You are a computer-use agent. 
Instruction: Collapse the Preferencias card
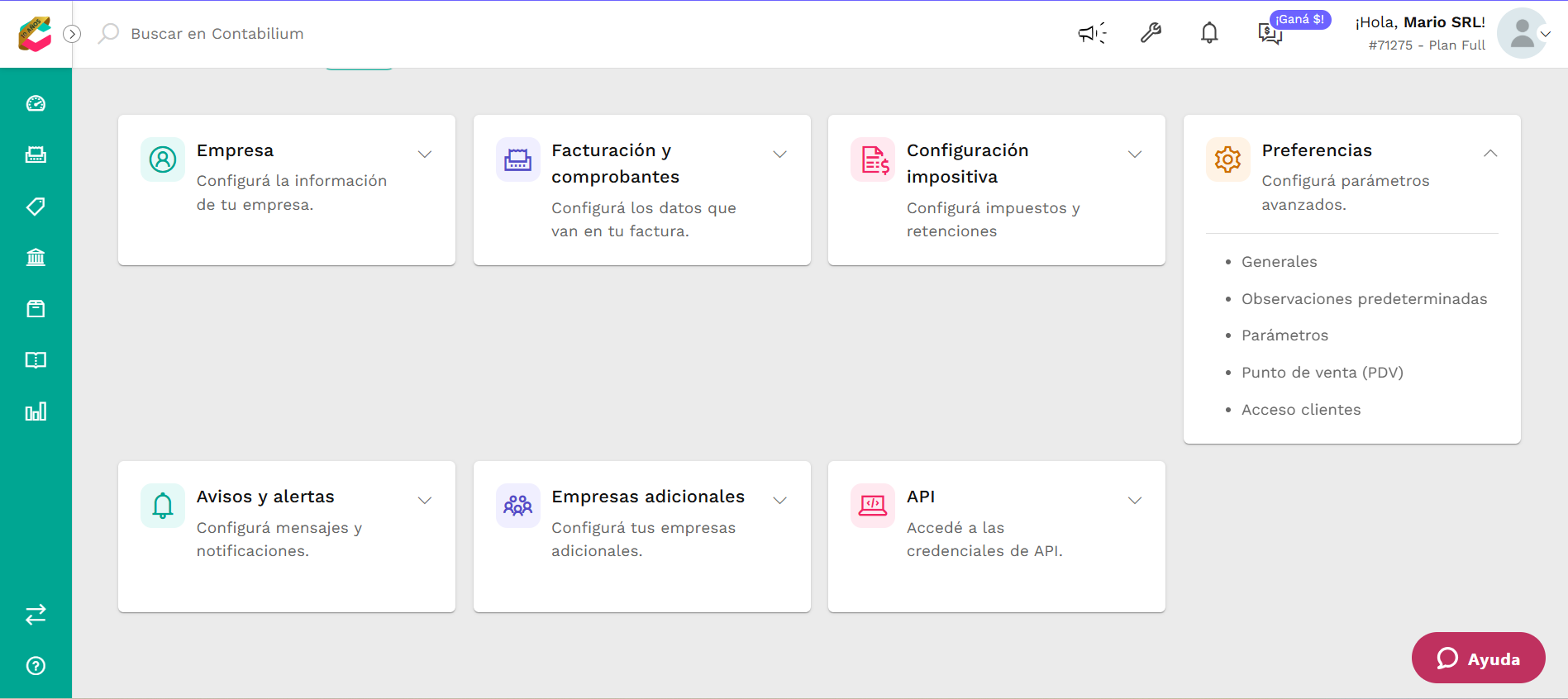pyautogui.click(x=1490, y=154)
